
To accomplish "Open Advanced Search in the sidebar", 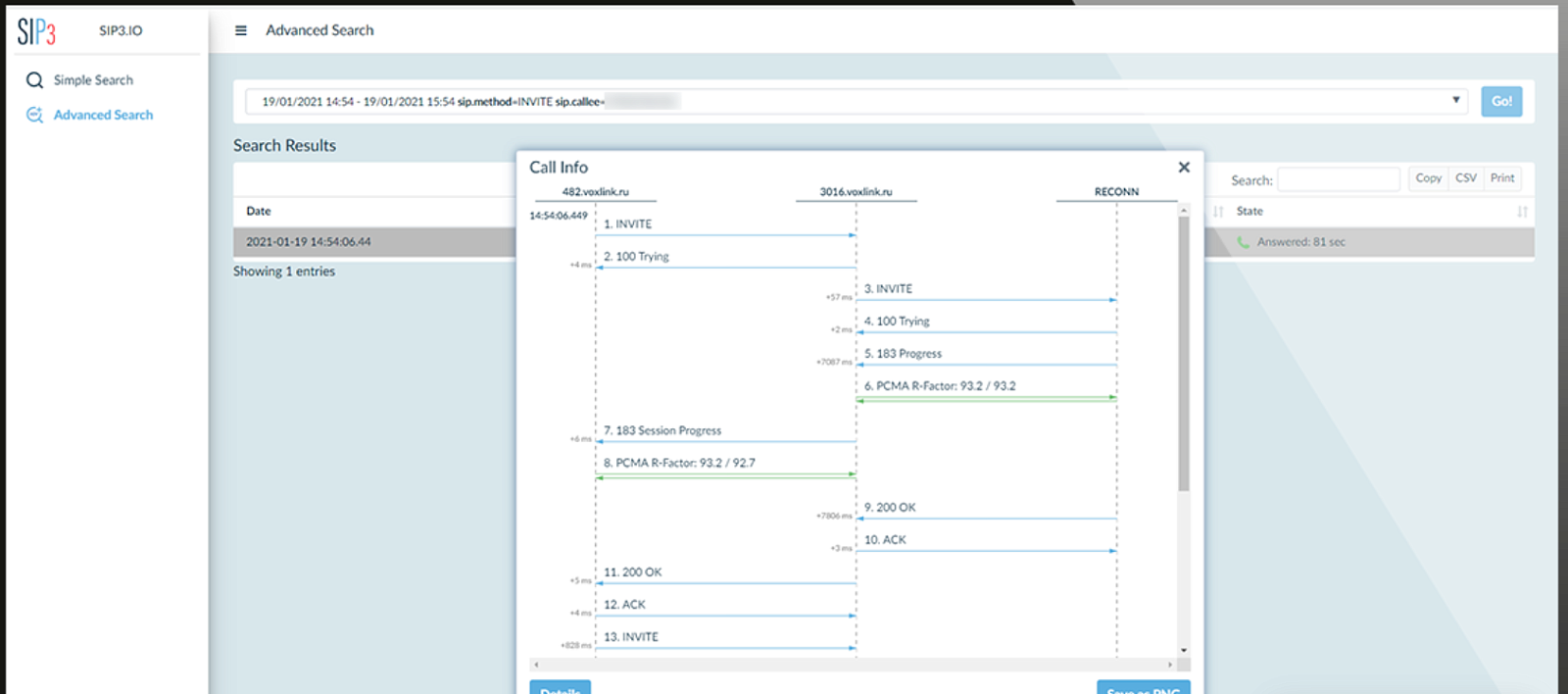I will 103,115.
